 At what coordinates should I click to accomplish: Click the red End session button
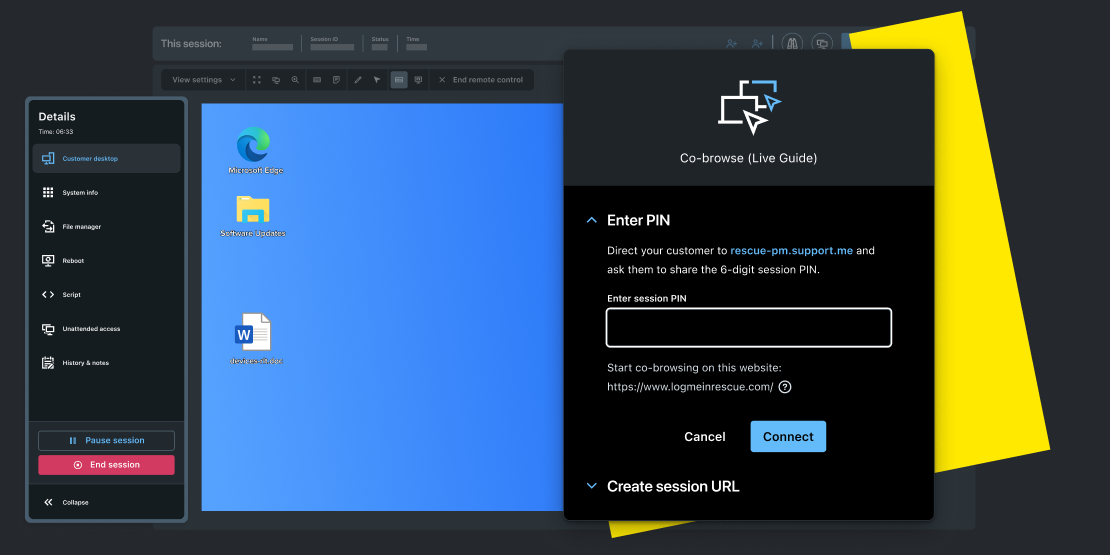pyautogui.click(x=106, y=465)
